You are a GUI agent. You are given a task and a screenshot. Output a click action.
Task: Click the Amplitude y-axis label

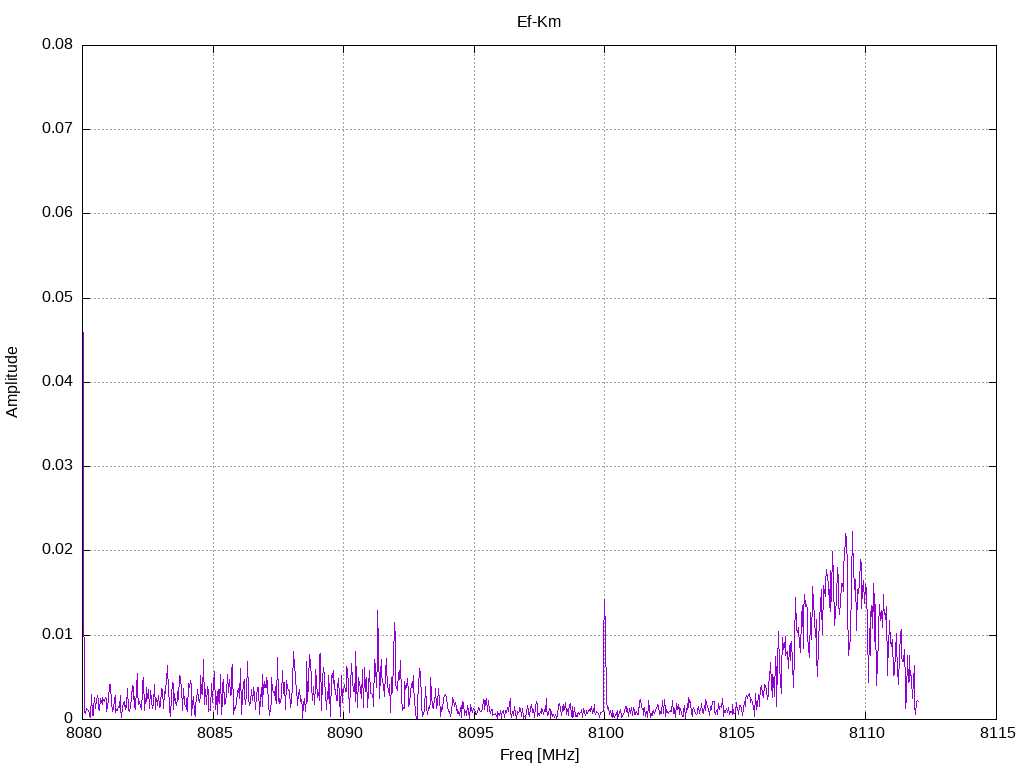12,382
